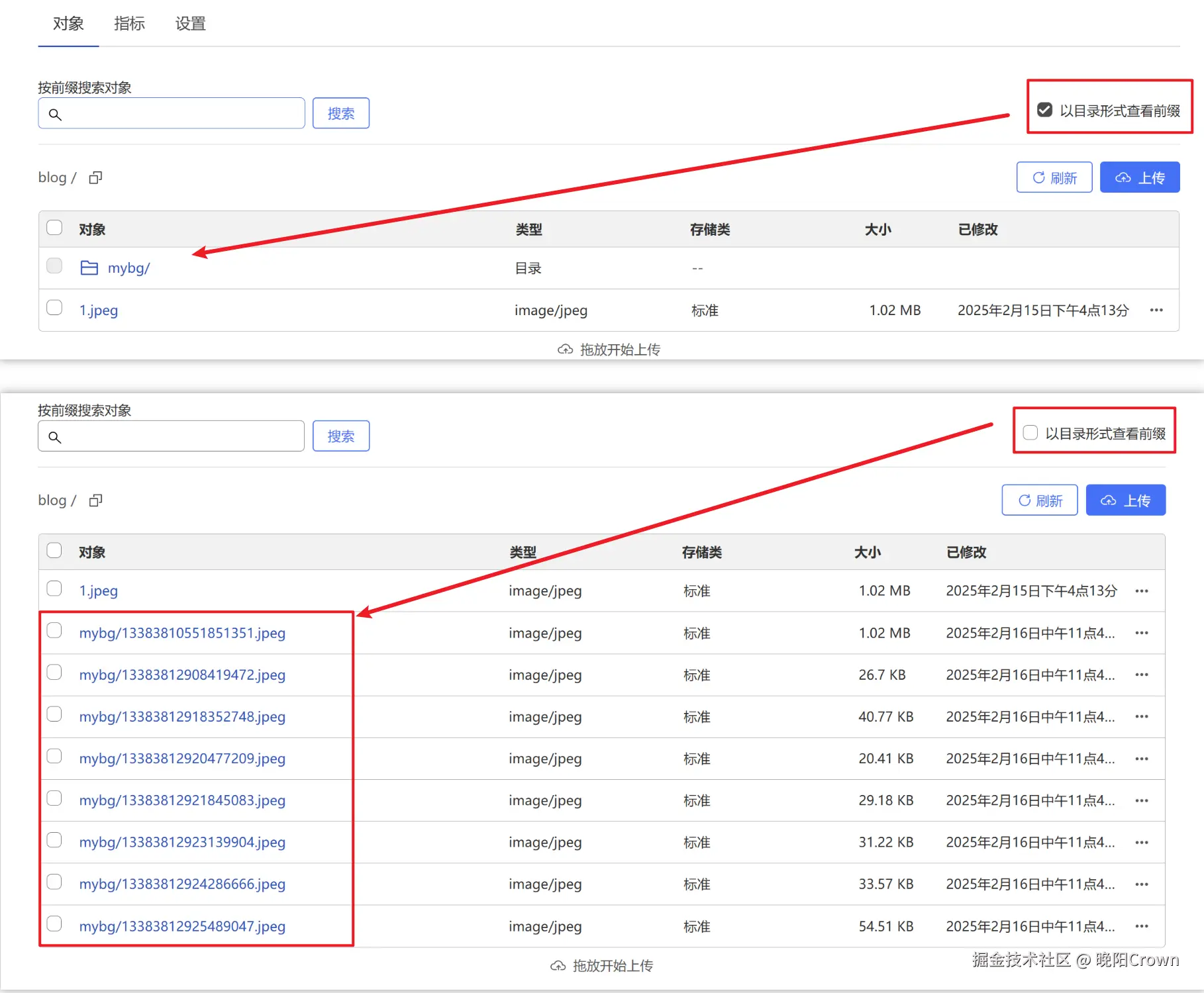
Task: Open more options for mybg/13383812925489047.jpeg
Action: click(x=1142, y=926)
